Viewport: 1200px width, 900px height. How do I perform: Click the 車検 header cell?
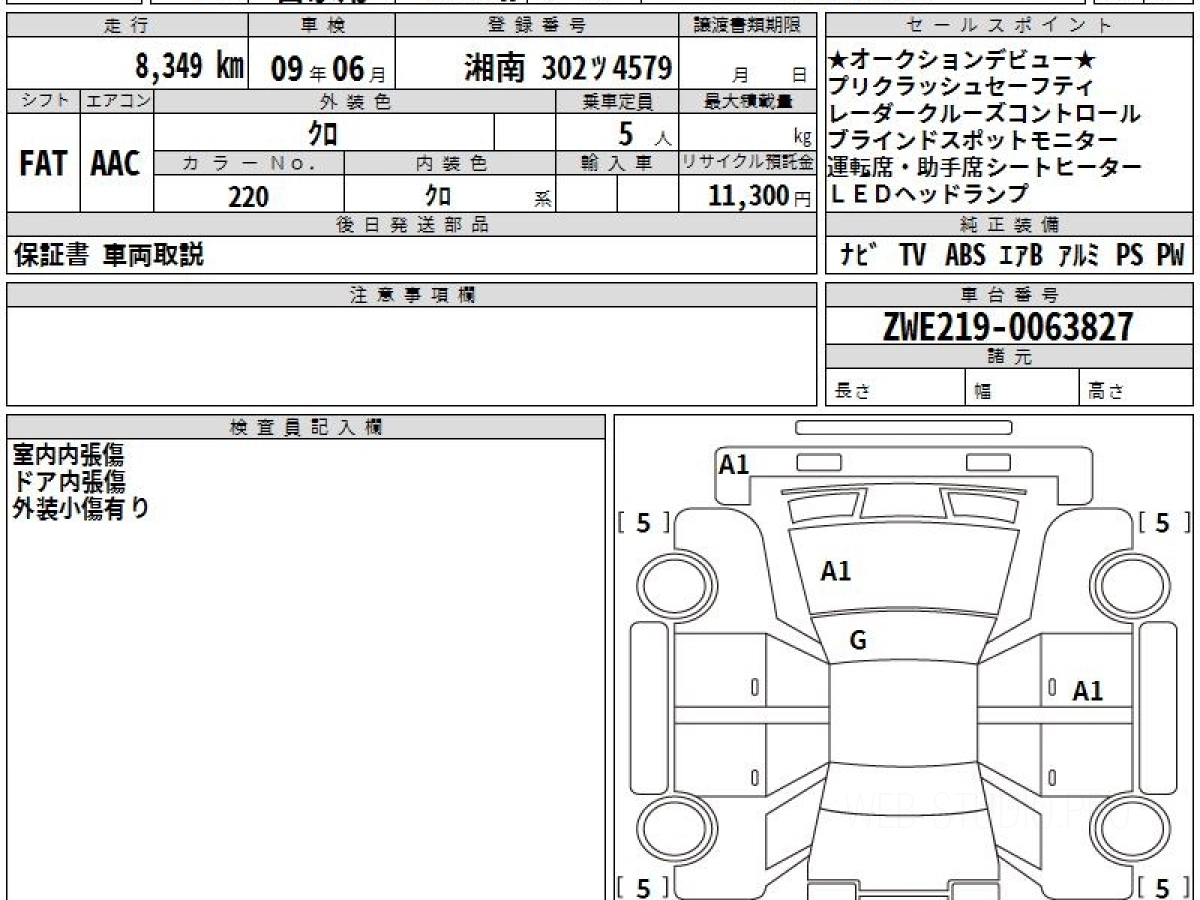click(321, 26)
